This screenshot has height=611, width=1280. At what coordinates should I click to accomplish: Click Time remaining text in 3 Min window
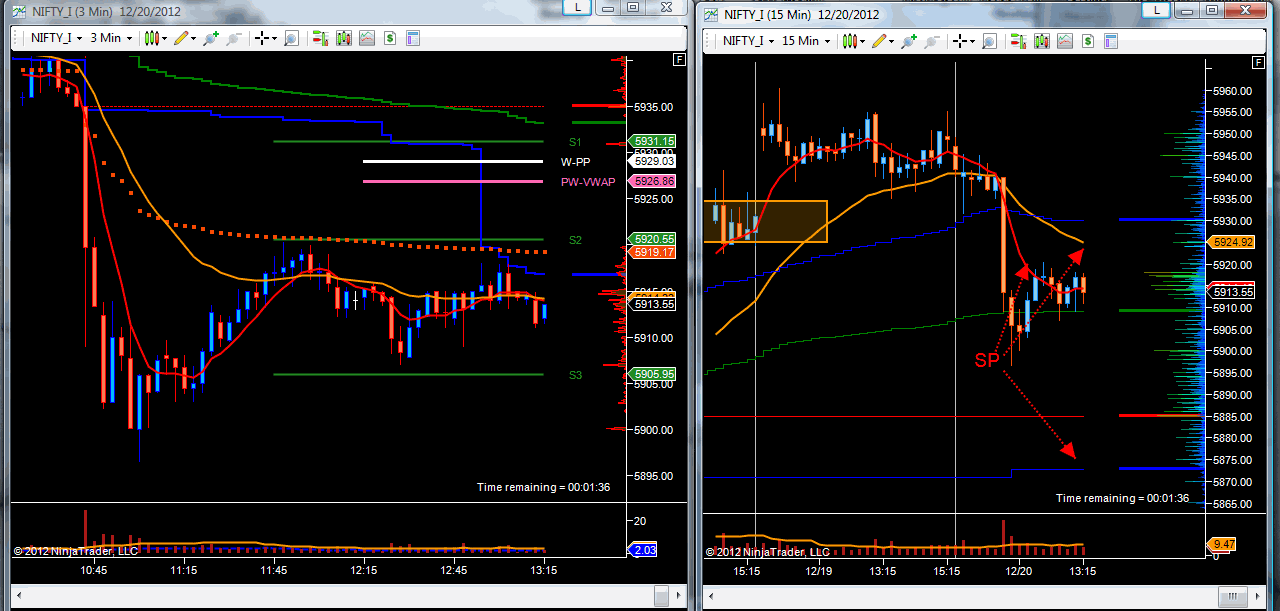click(544, 487)
